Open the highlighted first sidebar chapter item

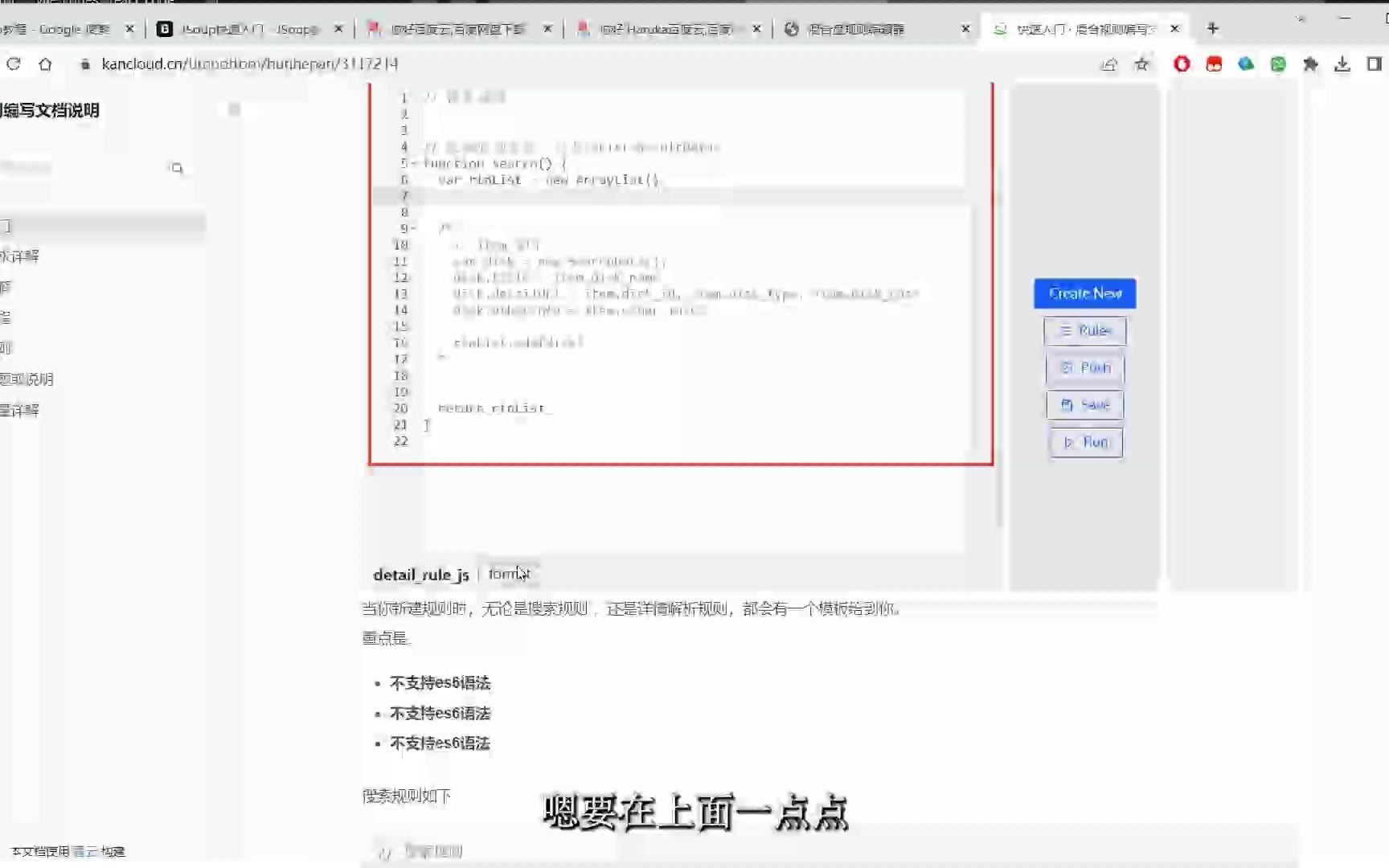102,227
